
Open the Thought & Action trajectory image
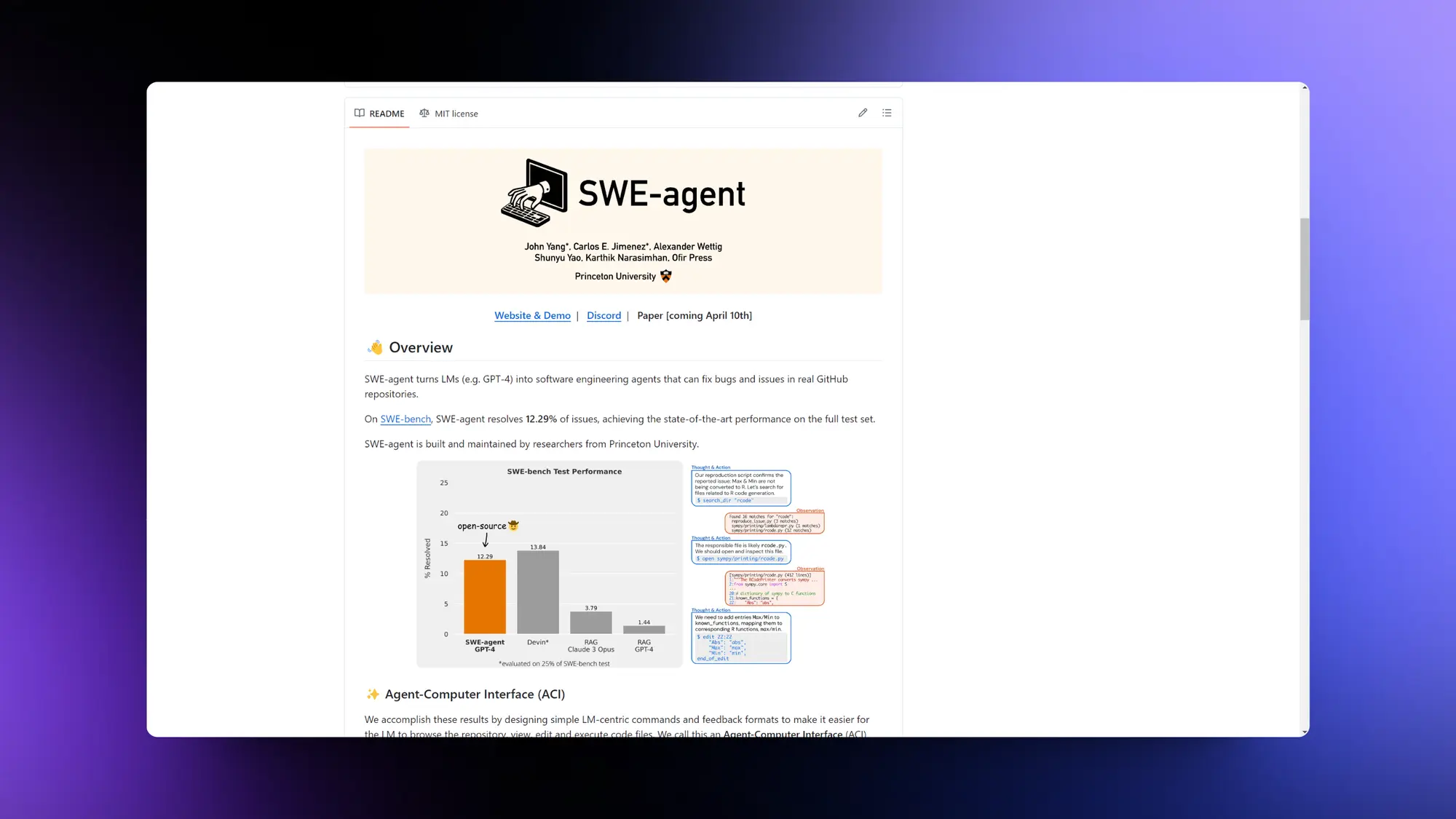point(757,564)
